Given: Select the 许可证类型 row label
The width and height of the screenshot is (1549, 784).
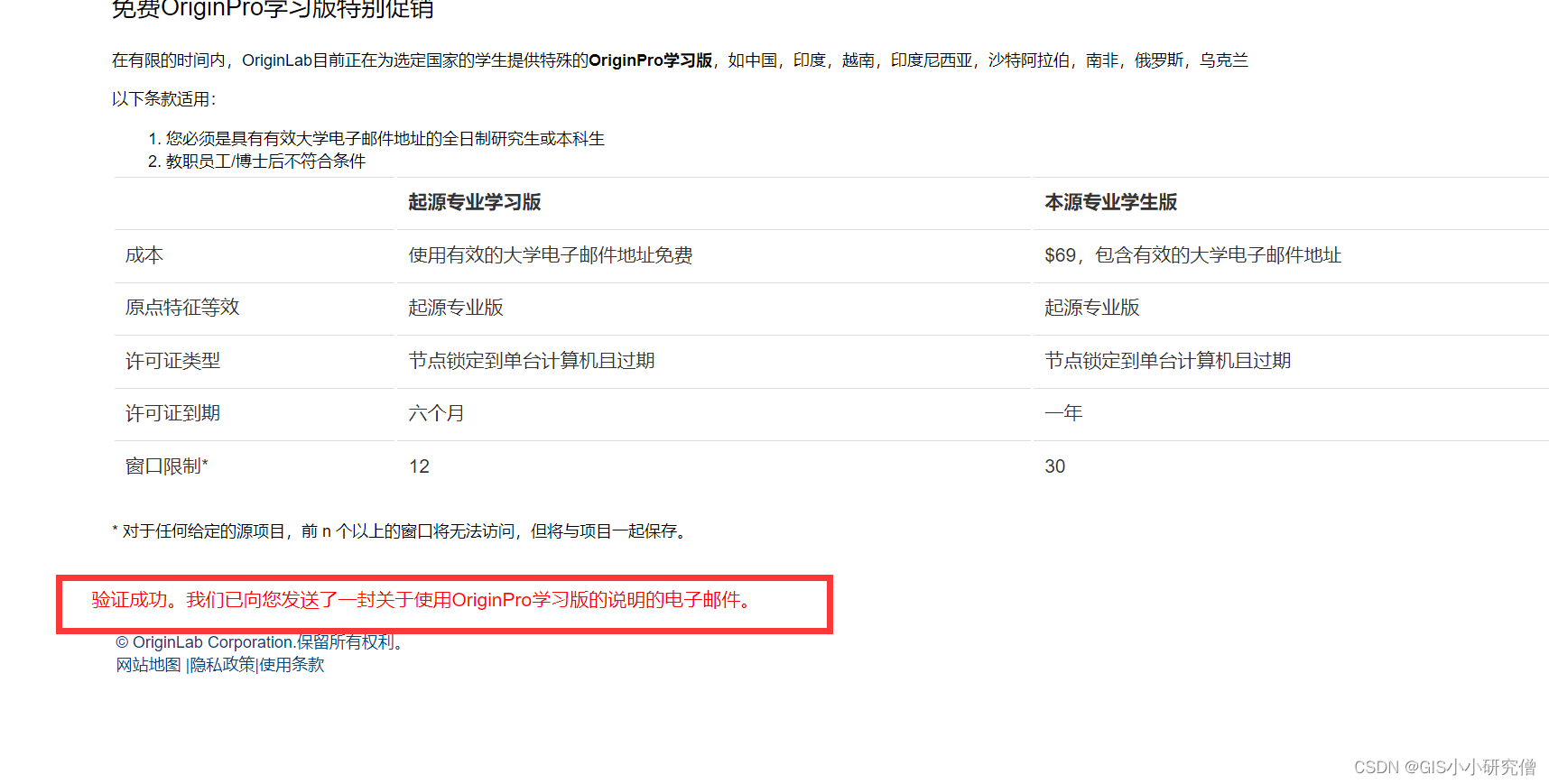Looking at the screenshot, I should 173,361.
